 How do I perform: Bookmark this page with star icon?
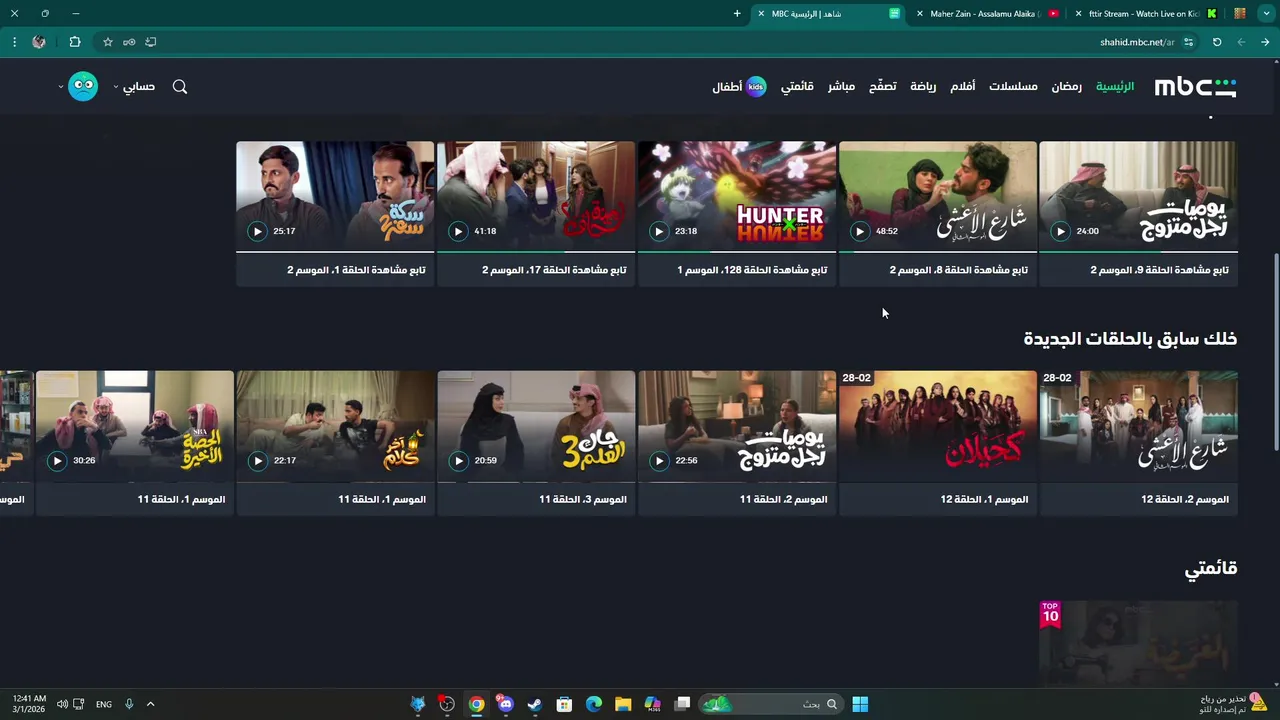point(108,42)
